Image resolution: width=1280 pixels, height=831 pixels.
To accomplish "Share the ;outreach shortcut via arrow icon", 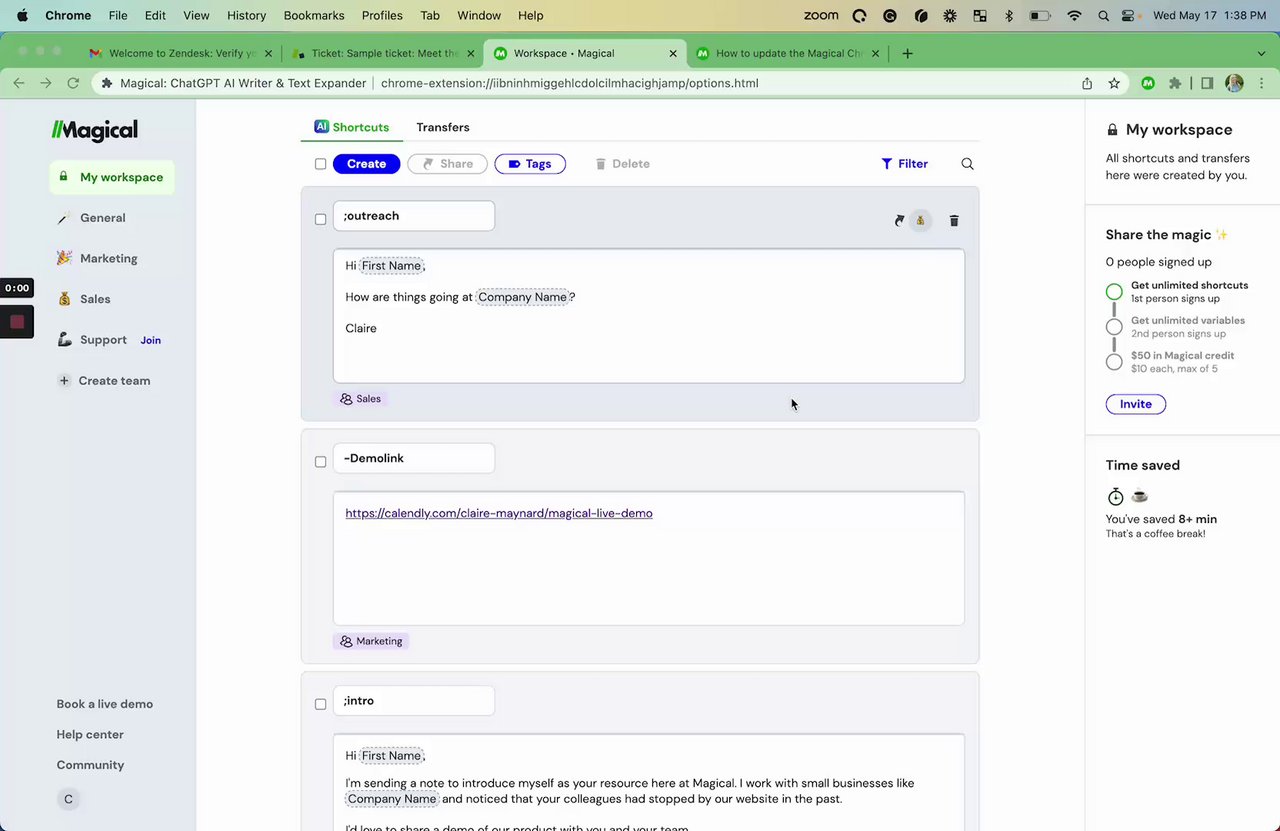I will (899, 221).
